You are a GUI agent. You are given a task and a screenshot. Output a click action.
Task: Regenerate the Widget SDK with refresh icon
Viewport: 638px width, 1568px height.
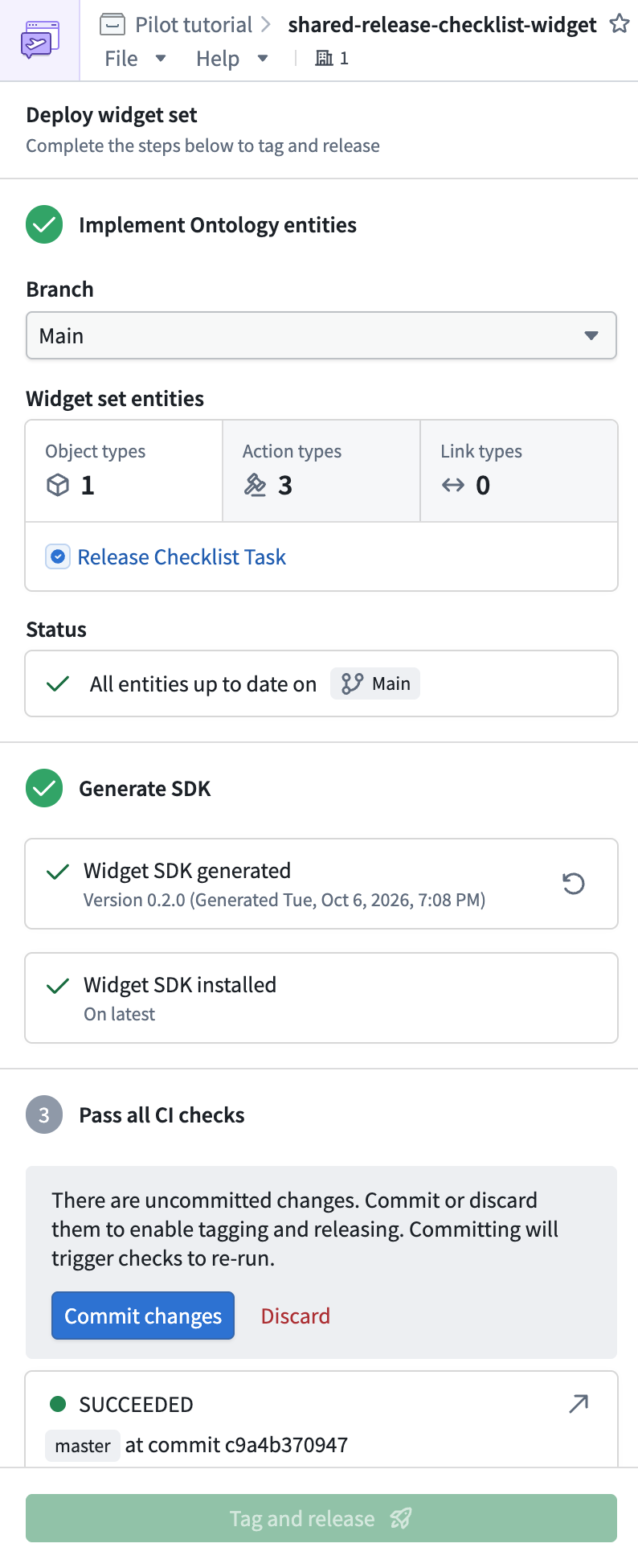coord(573,884)
